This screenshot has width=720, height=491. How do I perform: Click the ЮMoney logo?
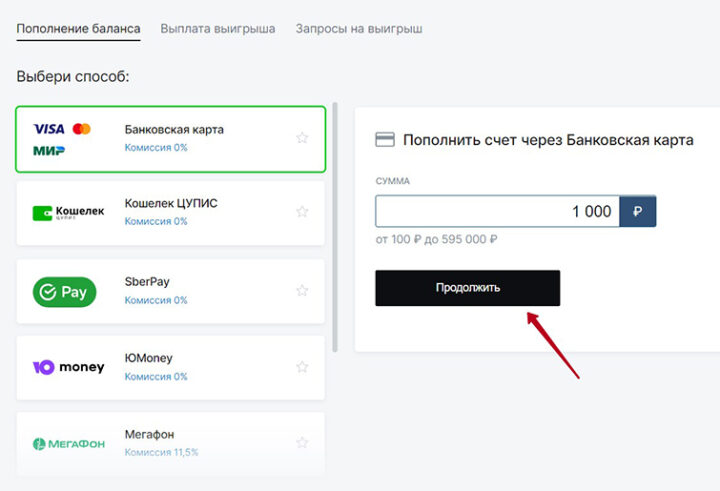(x=68, y=367)
